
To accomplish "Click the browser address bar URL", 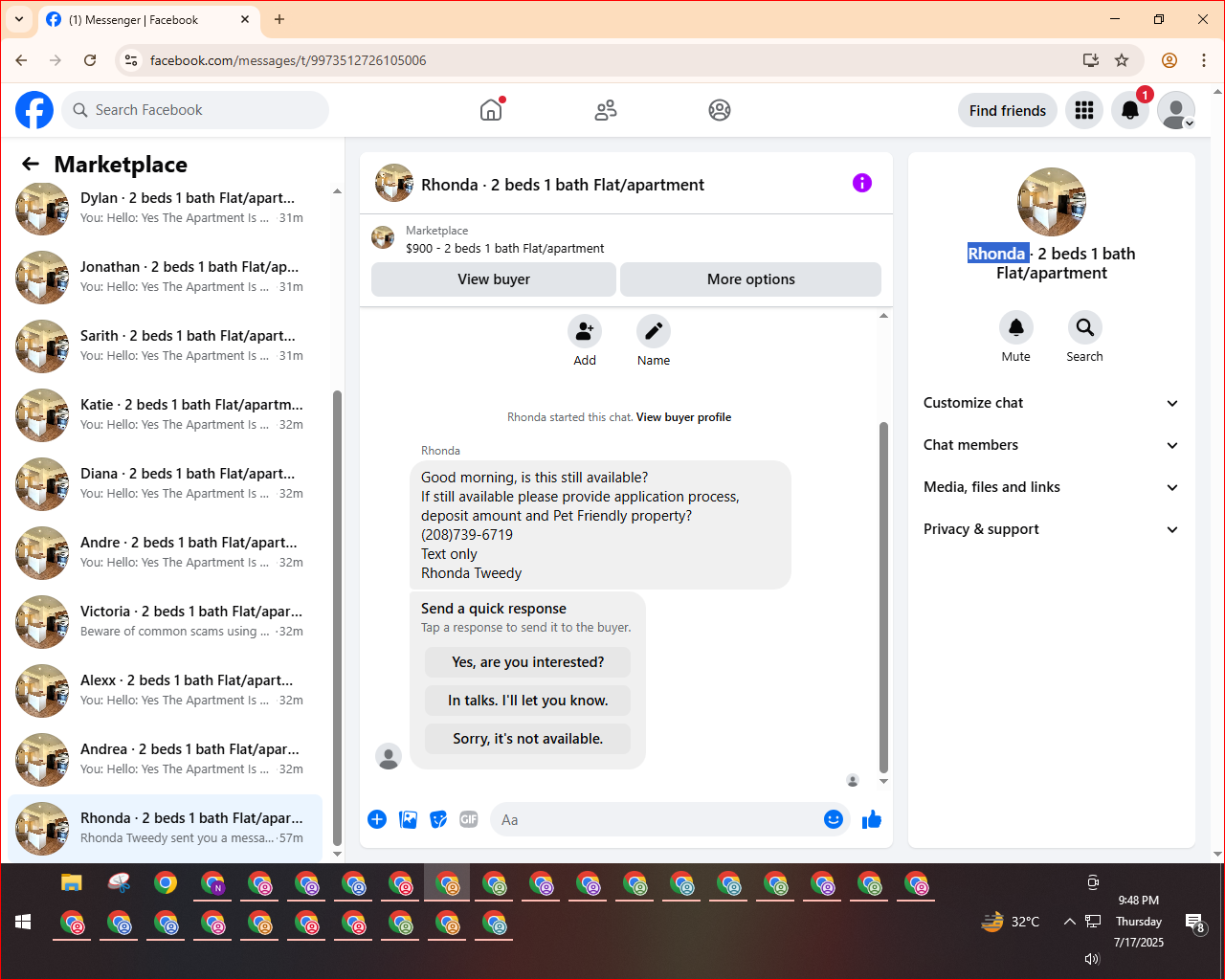I will point(288,60).
